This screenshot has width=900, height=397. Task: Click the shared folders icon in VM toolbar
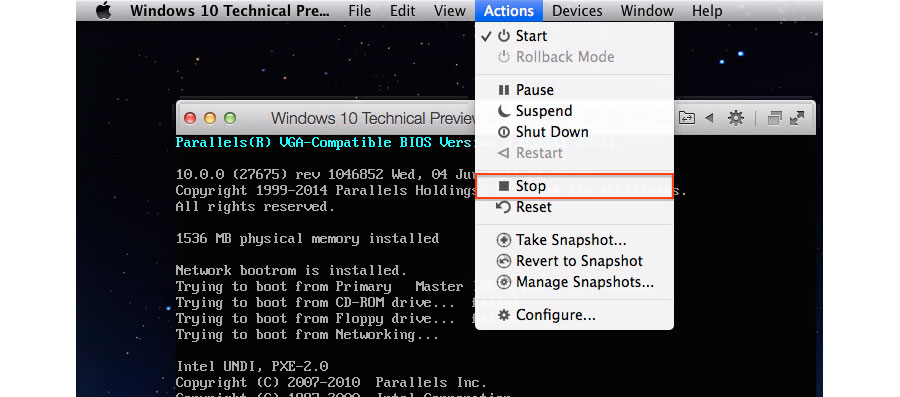pos(686,118)
